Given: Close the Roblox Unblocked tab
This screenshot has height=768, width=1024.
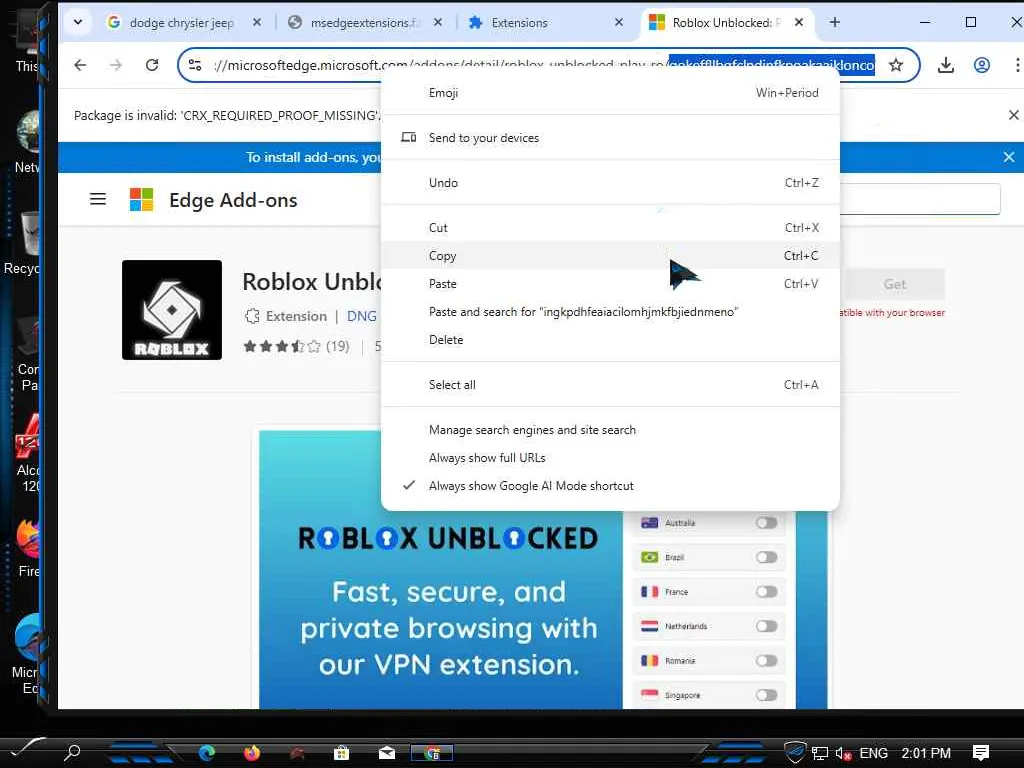Looking at the screenshot, I should pos(799,22).
